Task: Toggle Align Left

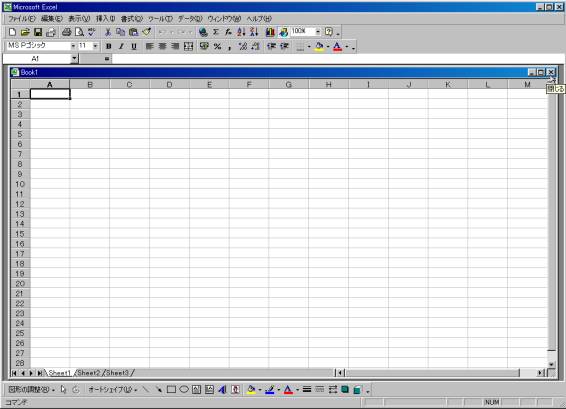Action: point(149,46)
